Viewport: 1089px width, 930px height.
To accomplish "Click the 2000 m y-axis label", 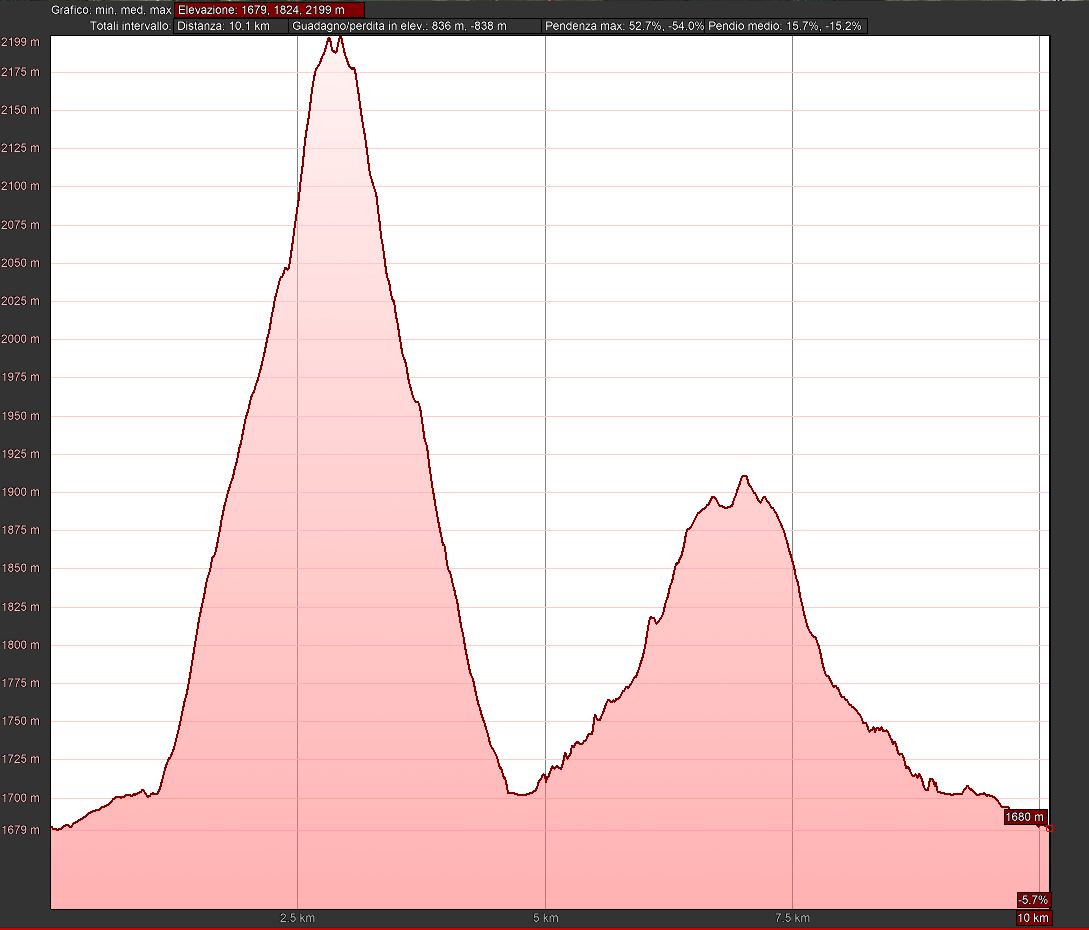I will [20, 339].
